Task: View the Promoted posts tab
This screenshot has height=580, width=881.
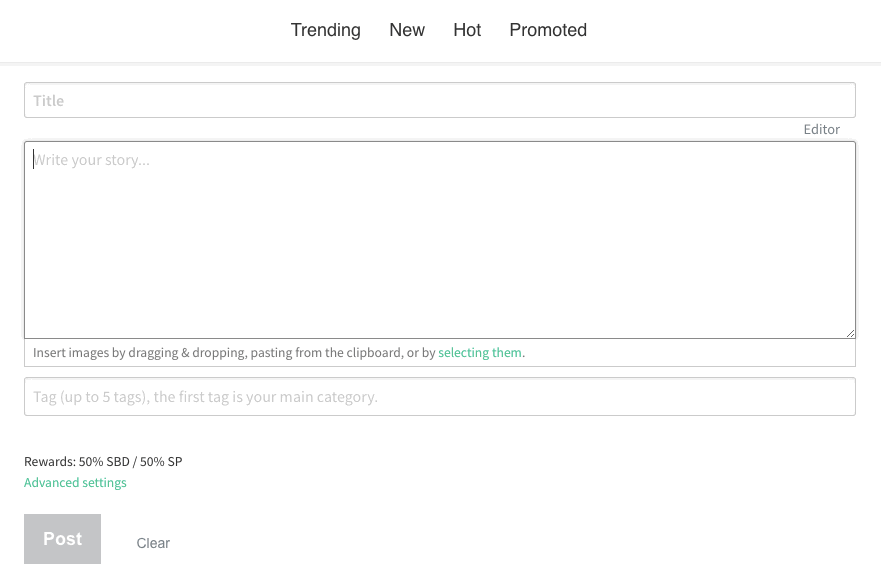Action: (548, 30)
